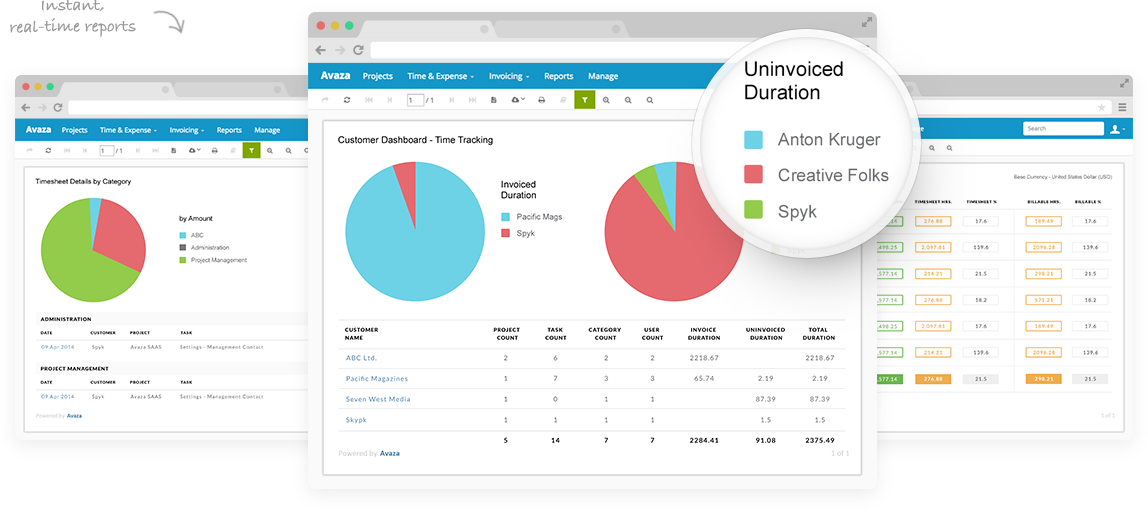Click browser back arrow in center window

[x=320, y=50]
